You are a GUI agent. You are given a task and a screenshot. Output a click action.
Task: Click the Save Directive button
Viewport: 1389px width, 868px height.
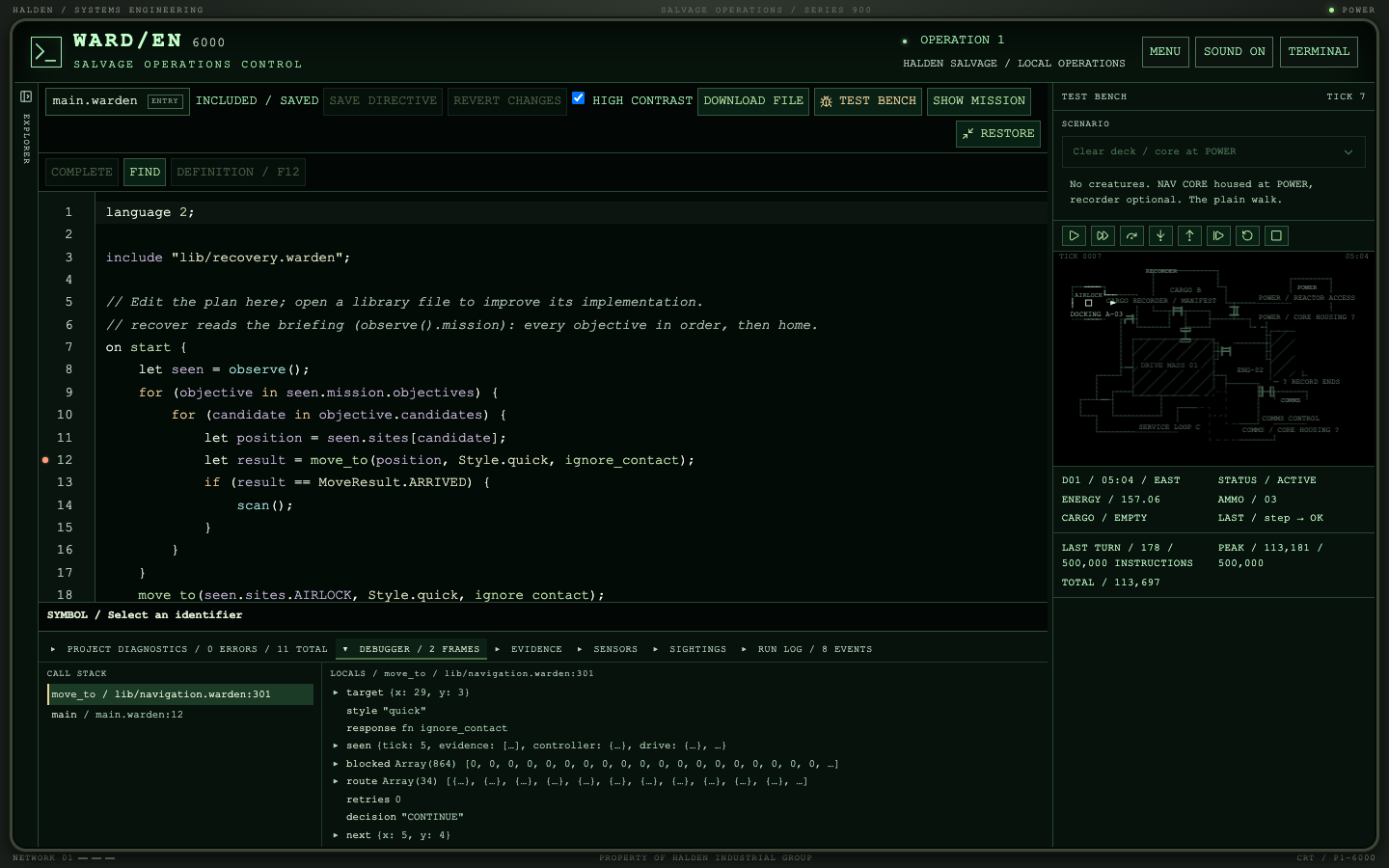[x=383, y=101]
